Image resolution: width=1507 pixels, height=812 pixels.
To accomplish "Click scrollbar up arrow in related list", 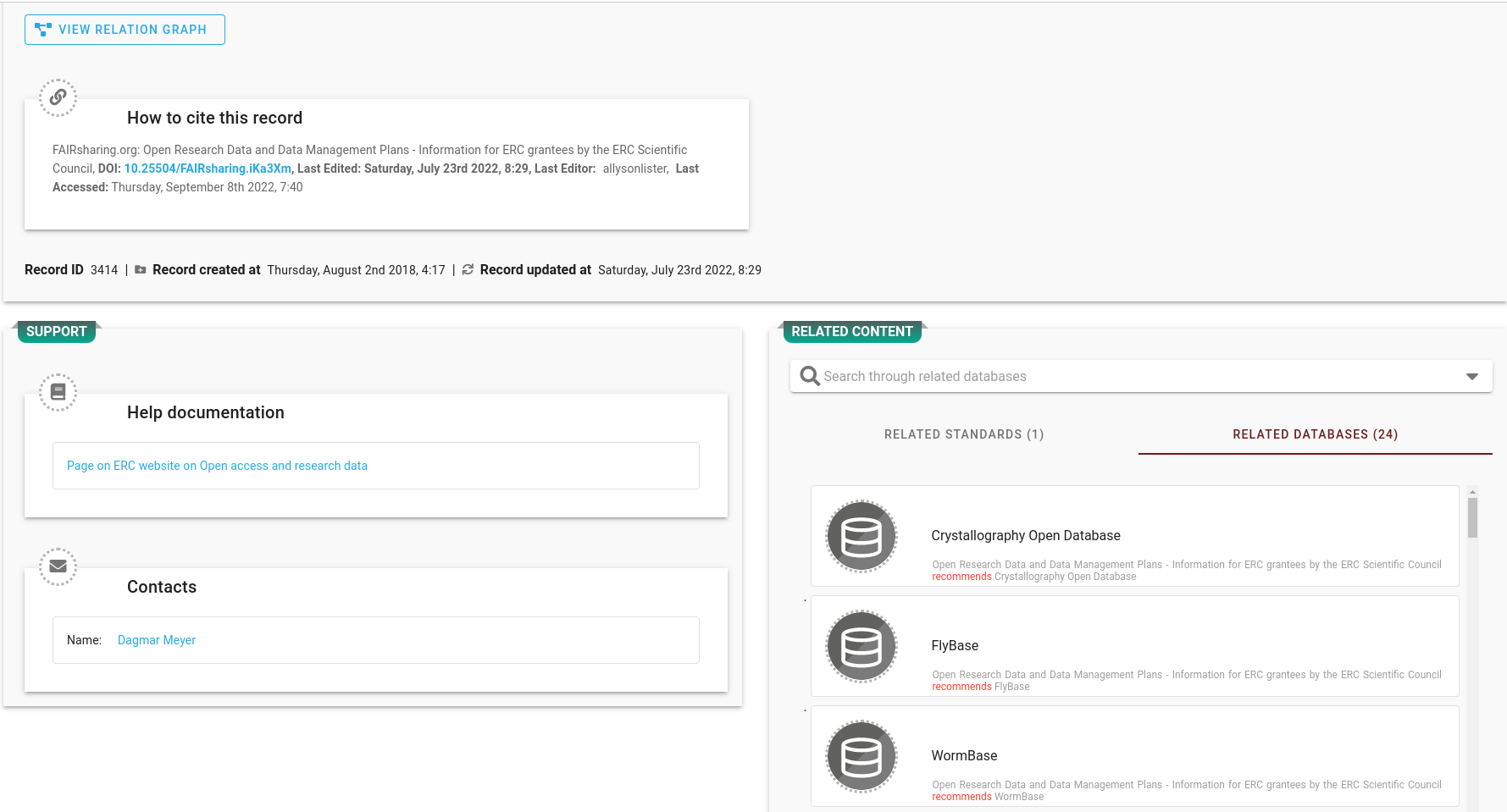I will pyautogui.click(x=1473, y=492).
